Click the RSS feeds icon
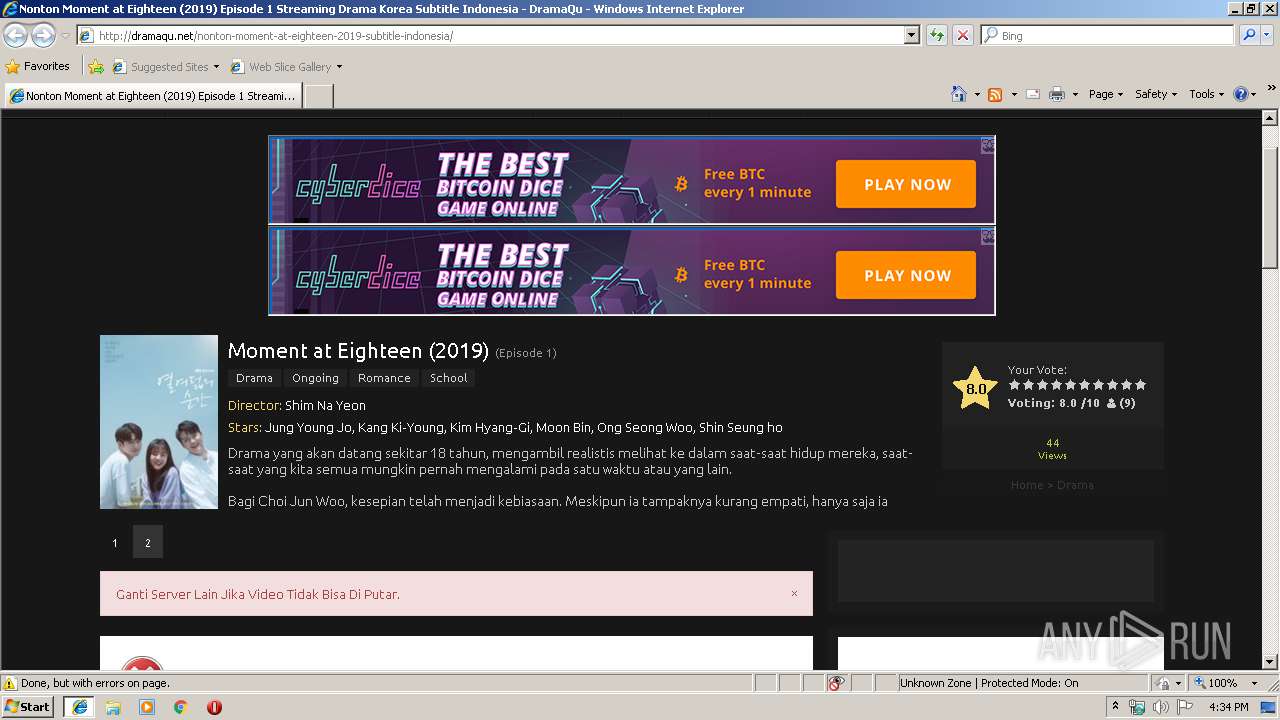Screen dimensions: 1280x720 tap(995, 94)
